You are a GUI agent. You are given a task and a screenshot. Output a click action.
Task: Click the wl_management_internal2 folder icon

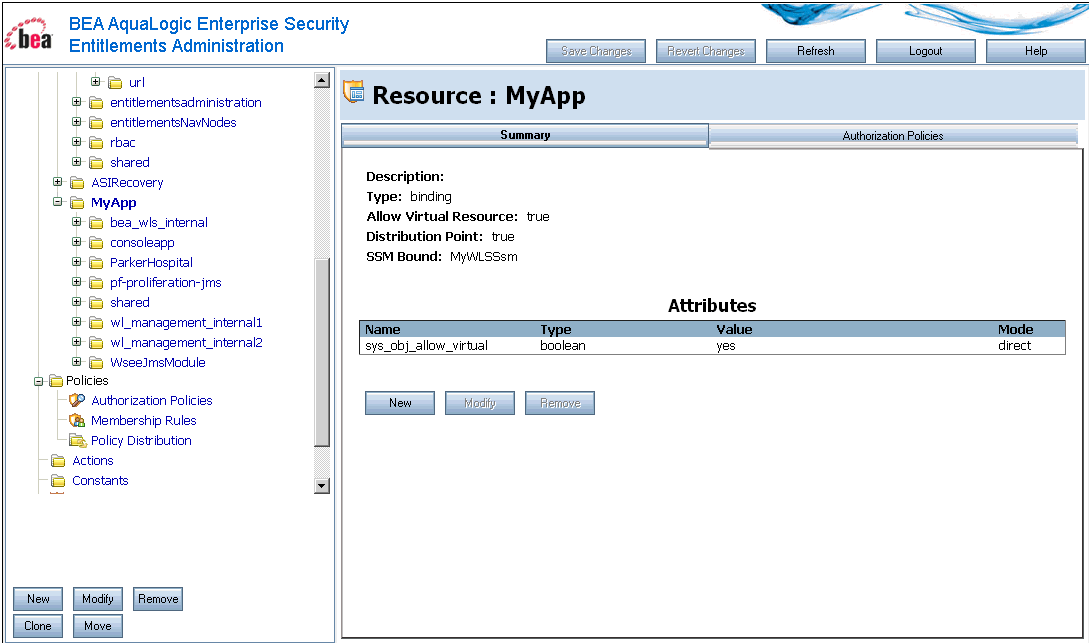click(96, 343)
